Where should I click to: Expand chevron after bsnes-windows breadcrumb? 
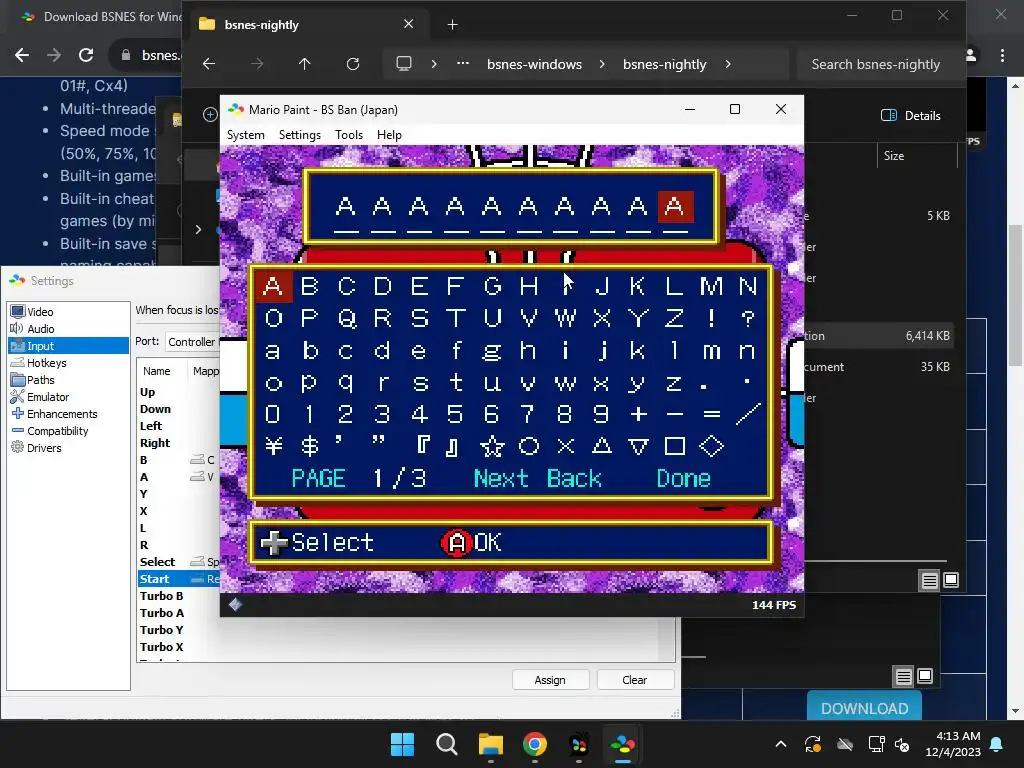(x=602, y=64)
